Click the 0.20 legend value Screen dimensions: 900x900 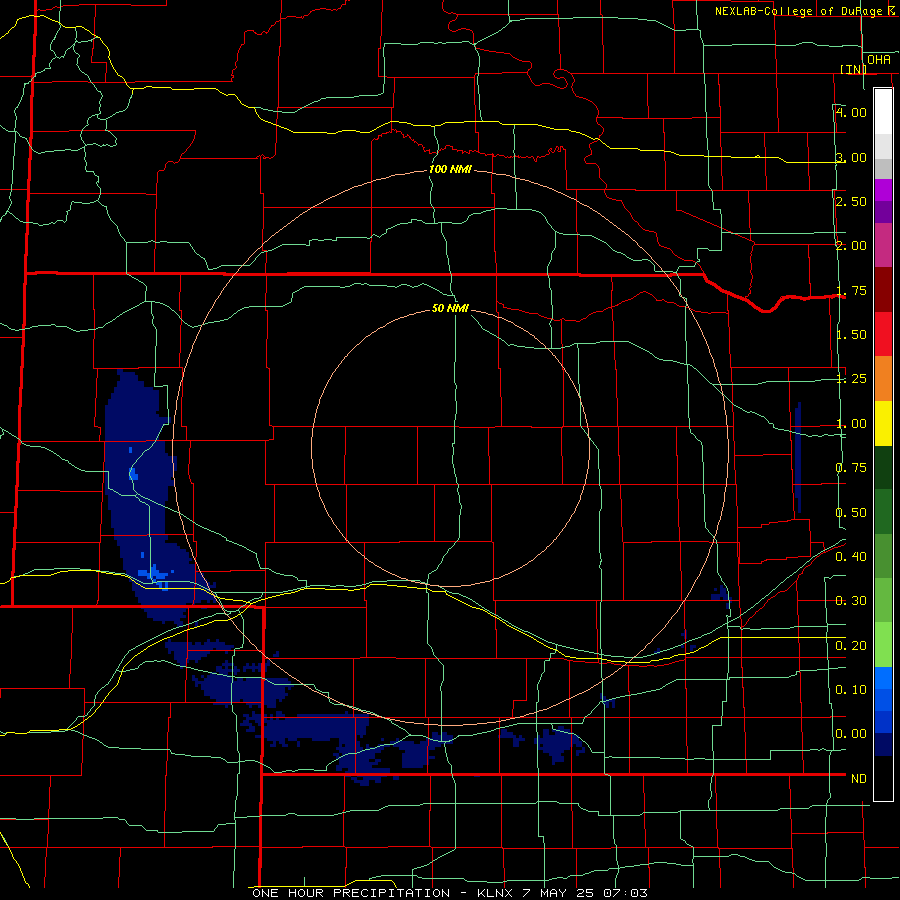[851, 646]
